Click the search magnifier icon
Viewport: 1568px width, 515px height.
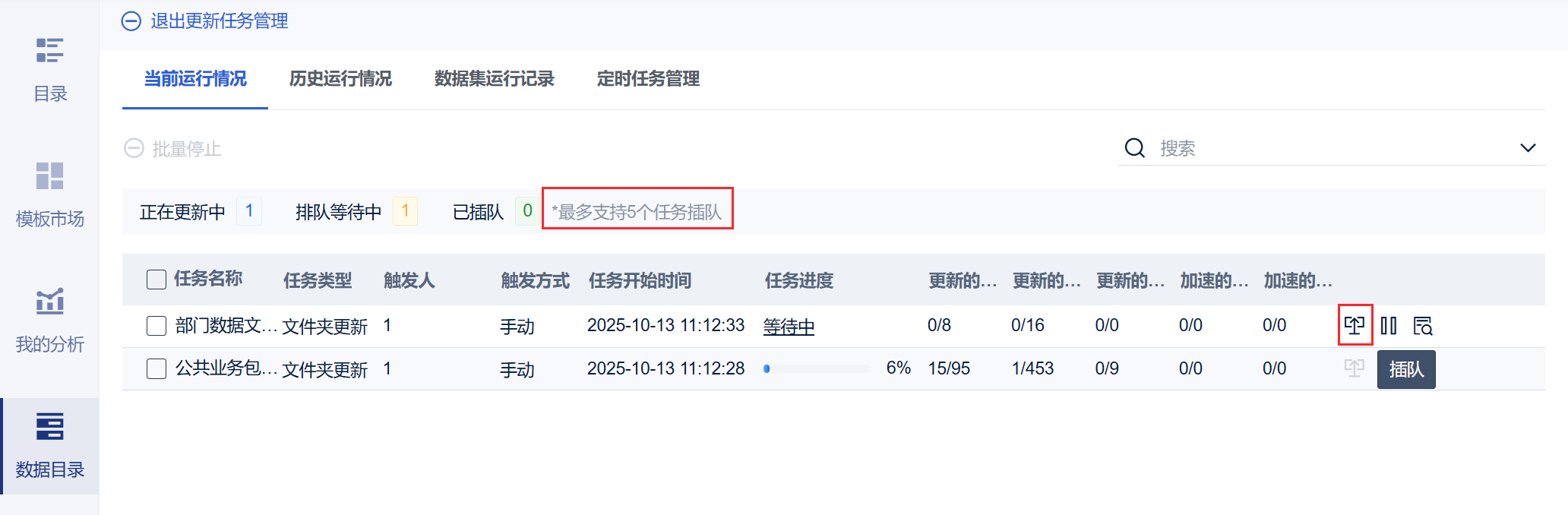click(1135, 148)
